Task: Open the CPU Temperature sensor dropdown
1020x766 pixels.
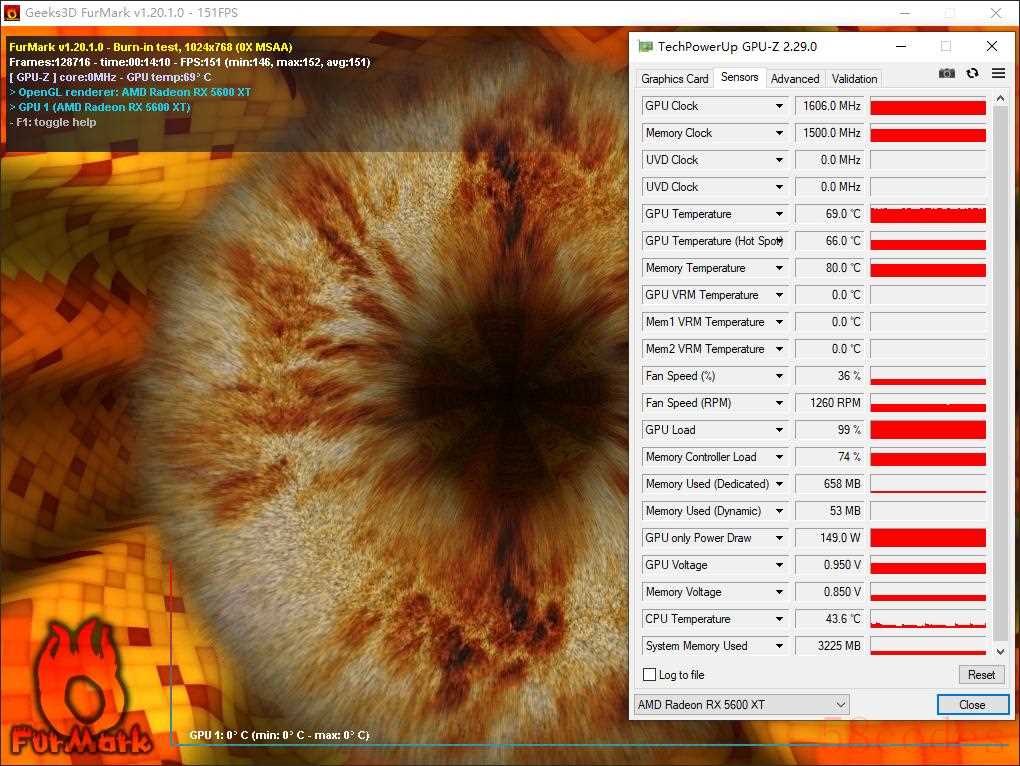Action: (x=779, y=619)
